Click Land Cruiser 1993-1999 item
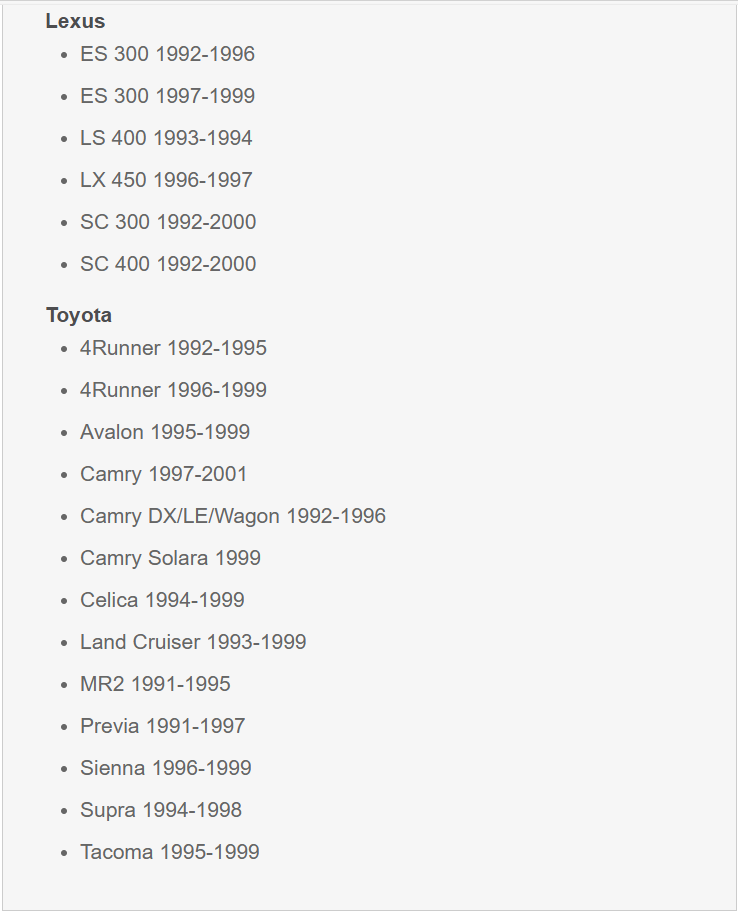This screenshot has height=913, width=738. 193,642
